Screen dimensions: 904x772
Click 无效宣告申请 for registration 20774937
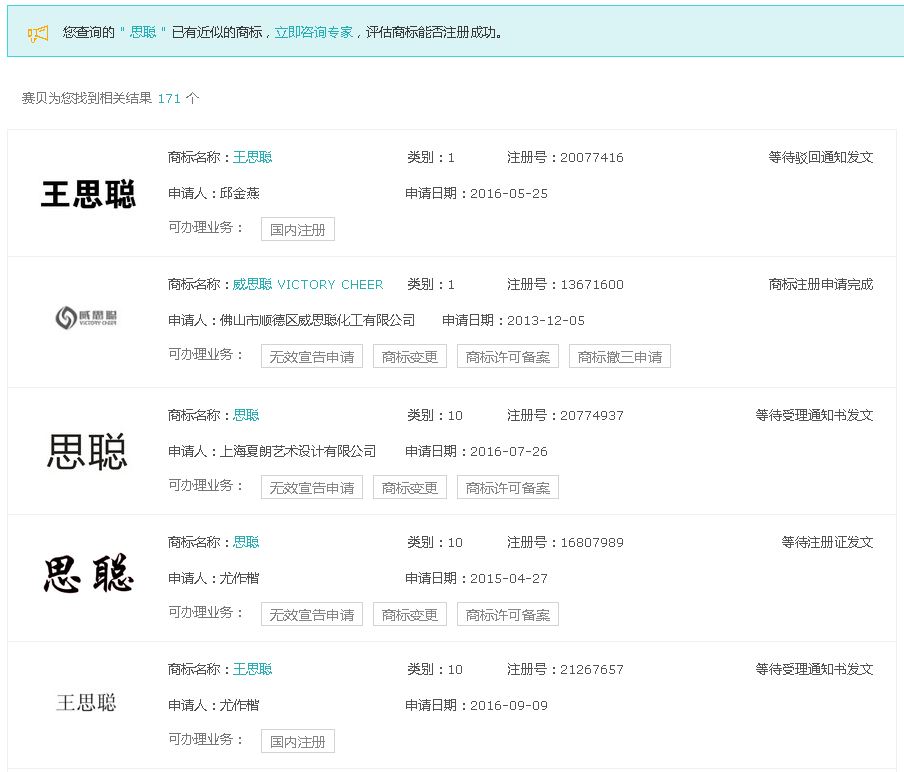click(312, 487)
